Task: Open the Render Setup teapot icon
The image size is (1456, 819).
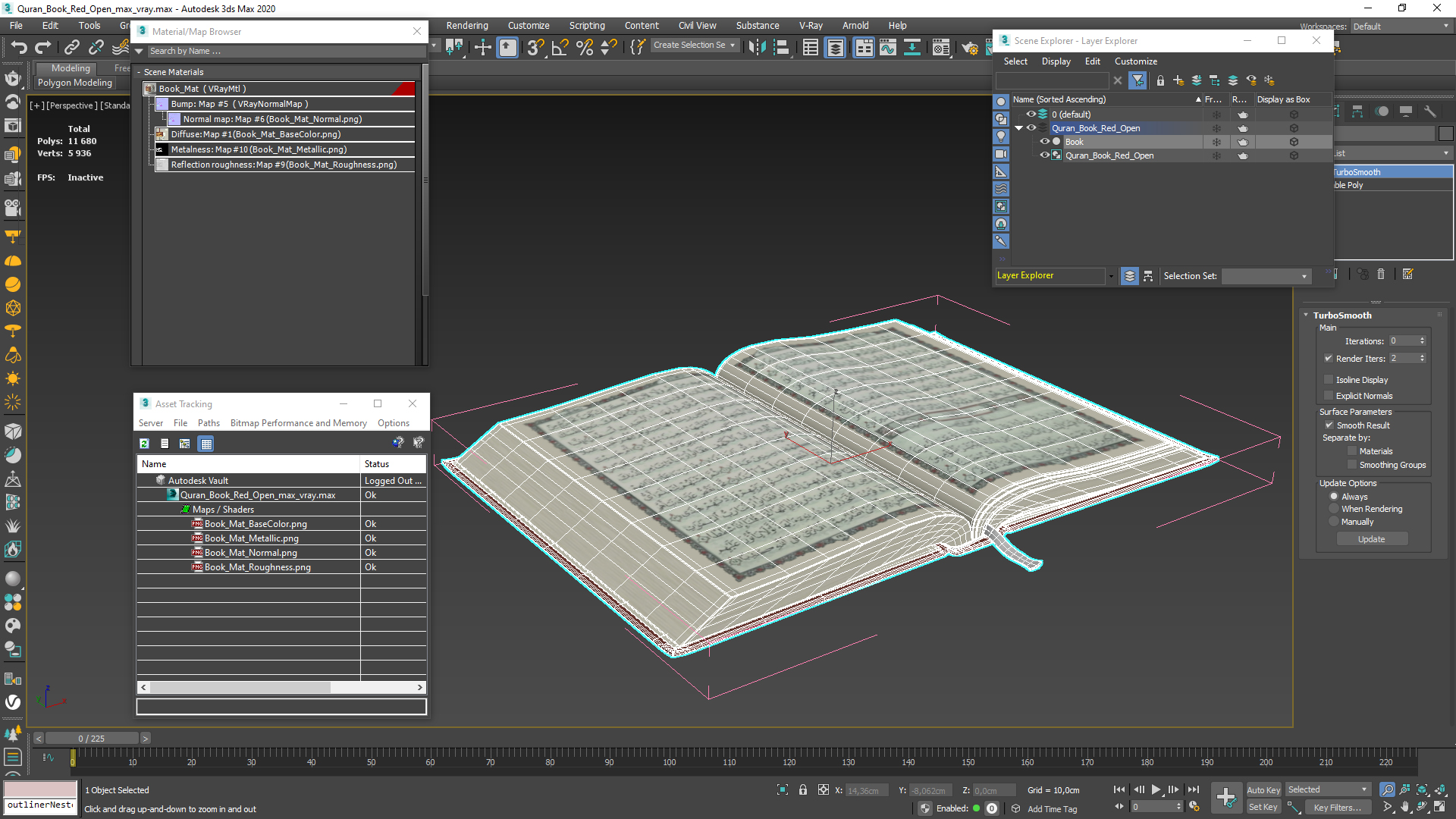Action: [x=970, y=48]
